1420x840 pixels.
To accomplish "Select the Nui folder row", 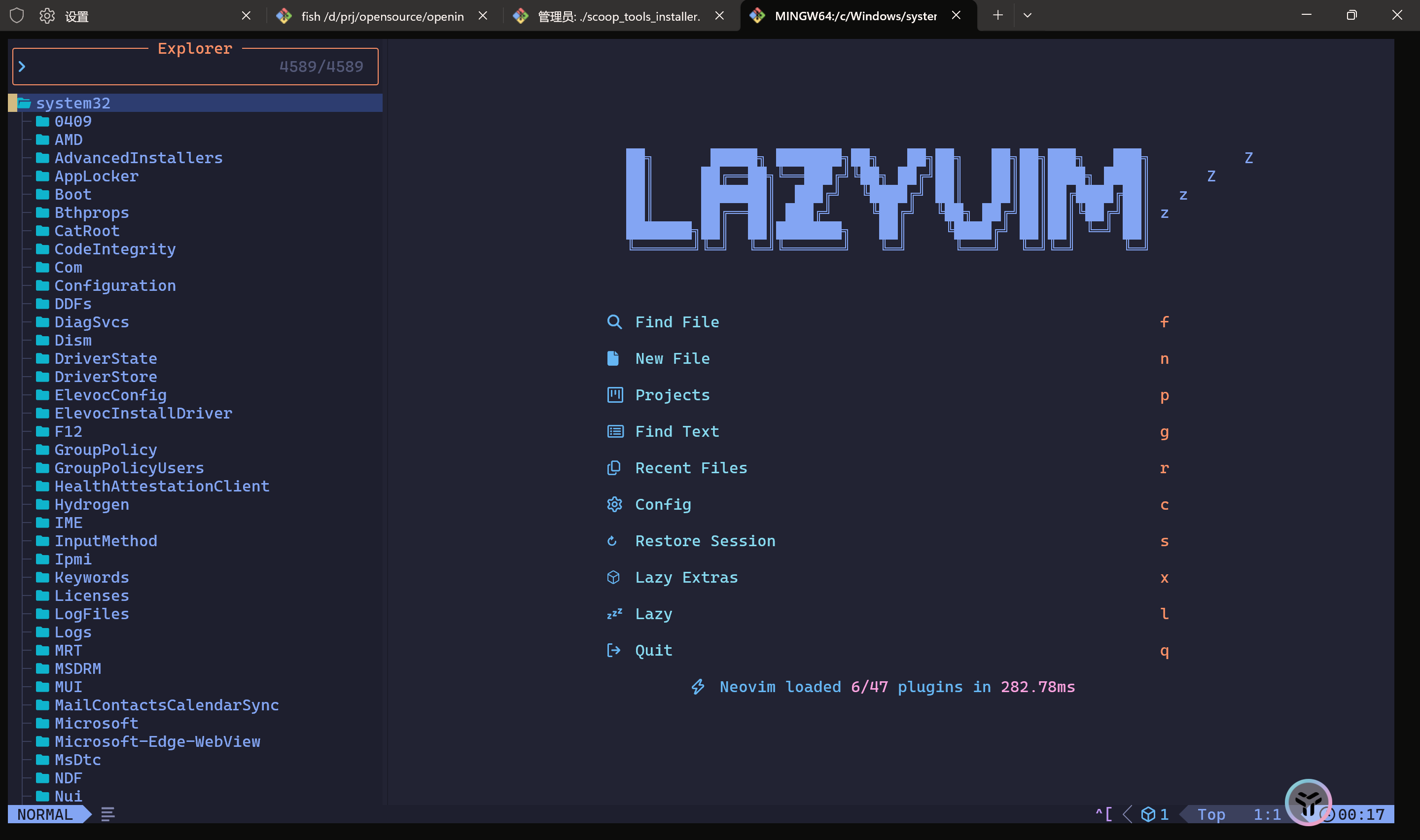I will (195, 797).
